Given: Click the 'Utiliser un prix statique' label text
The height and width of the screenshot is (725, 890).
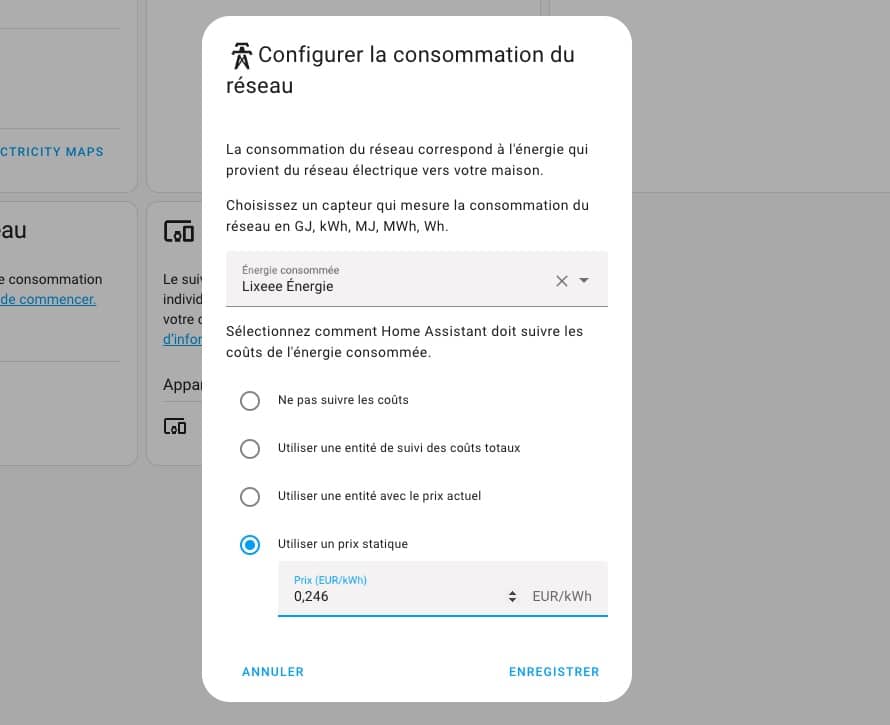Looking at the screenshot, I should click(x=343, y=544).
